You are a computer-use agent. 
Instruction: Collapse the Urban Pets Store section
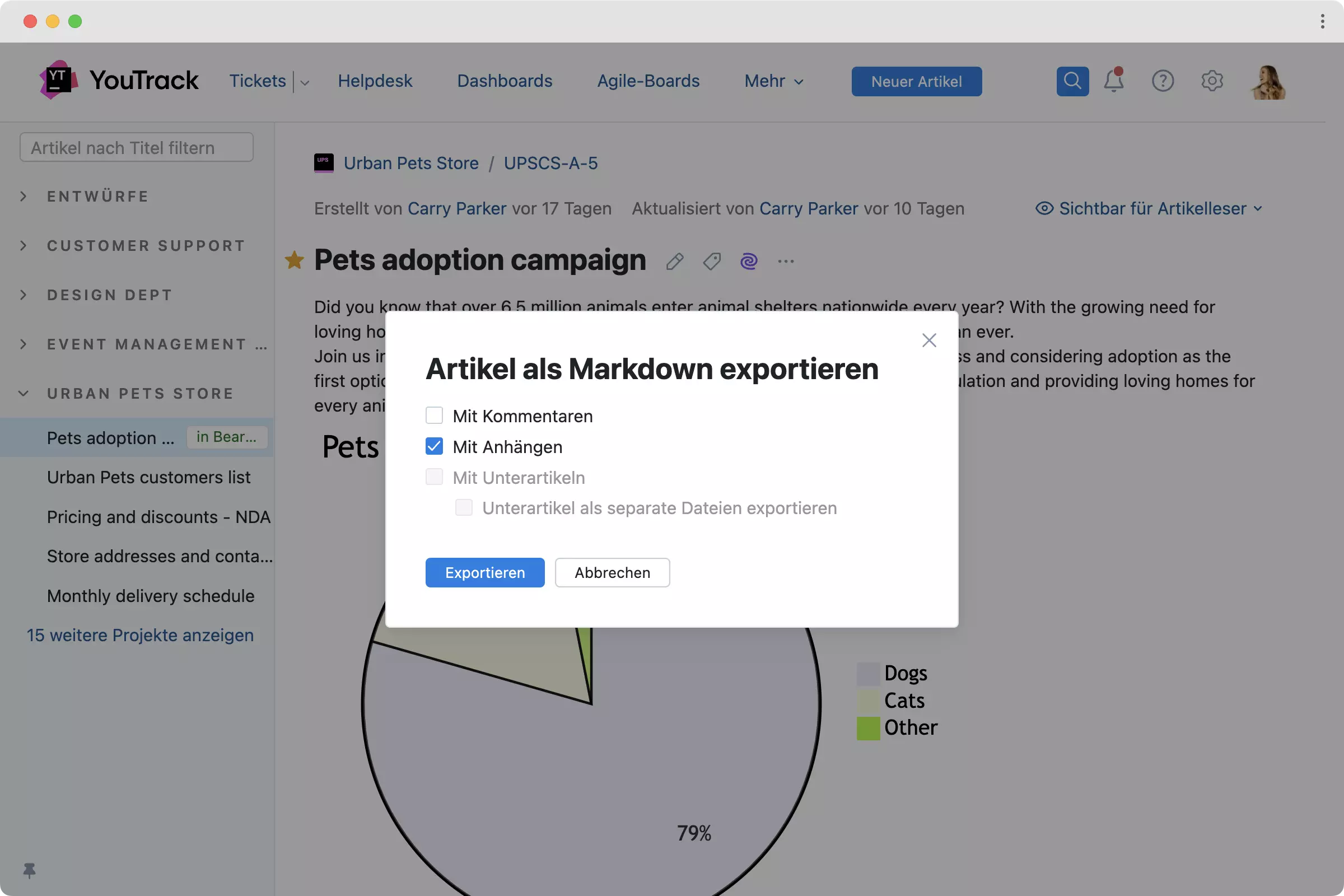[24, 394]
